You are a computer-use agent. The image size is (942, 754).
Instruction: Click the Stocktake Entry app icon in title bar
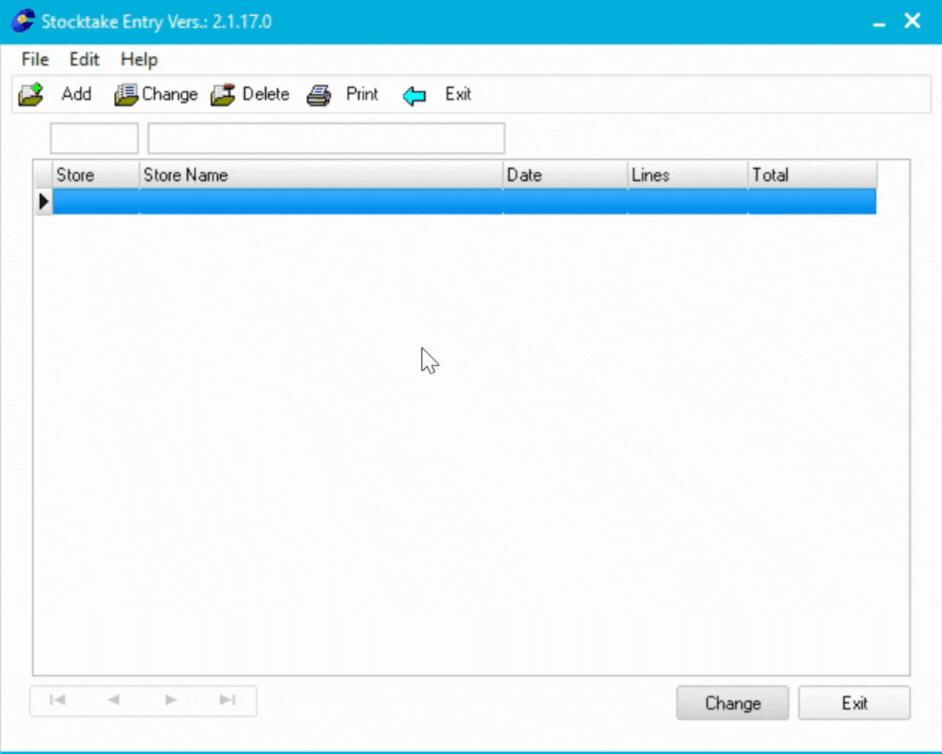[x=23, y=21]
